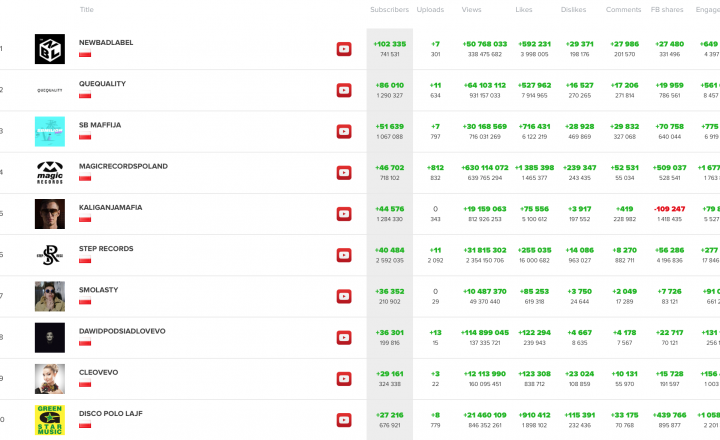Sort by Comments column header
Screen dimensions: 720x440
point(623,9)
